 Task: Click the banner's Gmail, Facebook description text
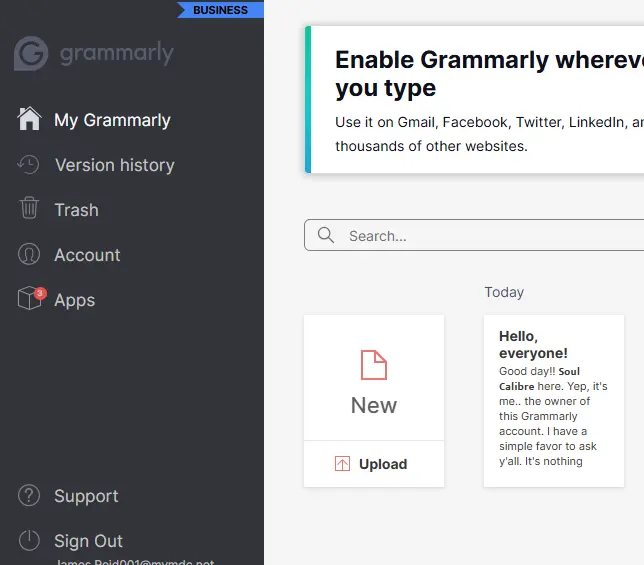point(490,134)
